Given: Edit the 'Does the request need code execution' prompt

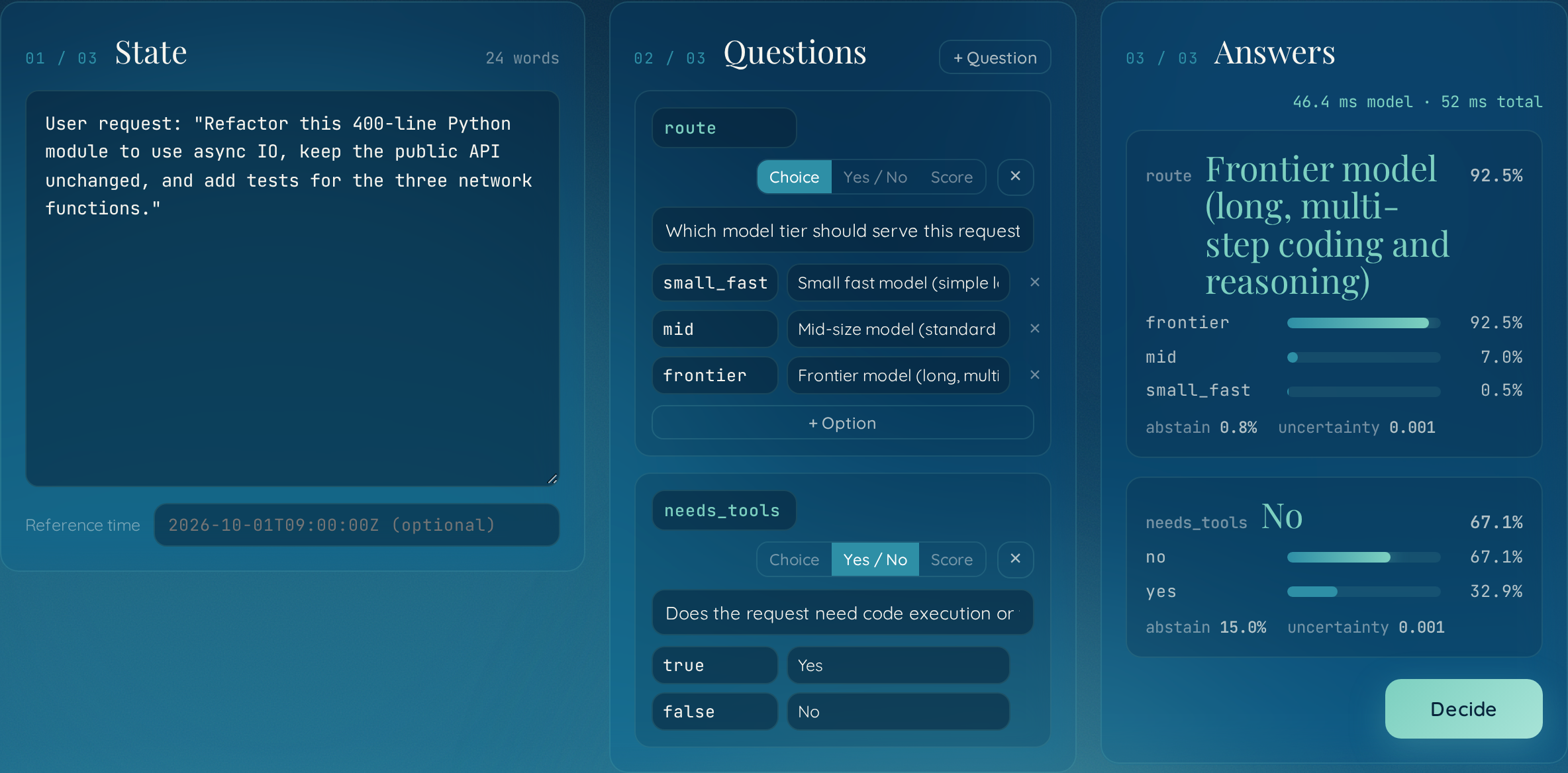Looking at the screenshot, I should 842,613.
